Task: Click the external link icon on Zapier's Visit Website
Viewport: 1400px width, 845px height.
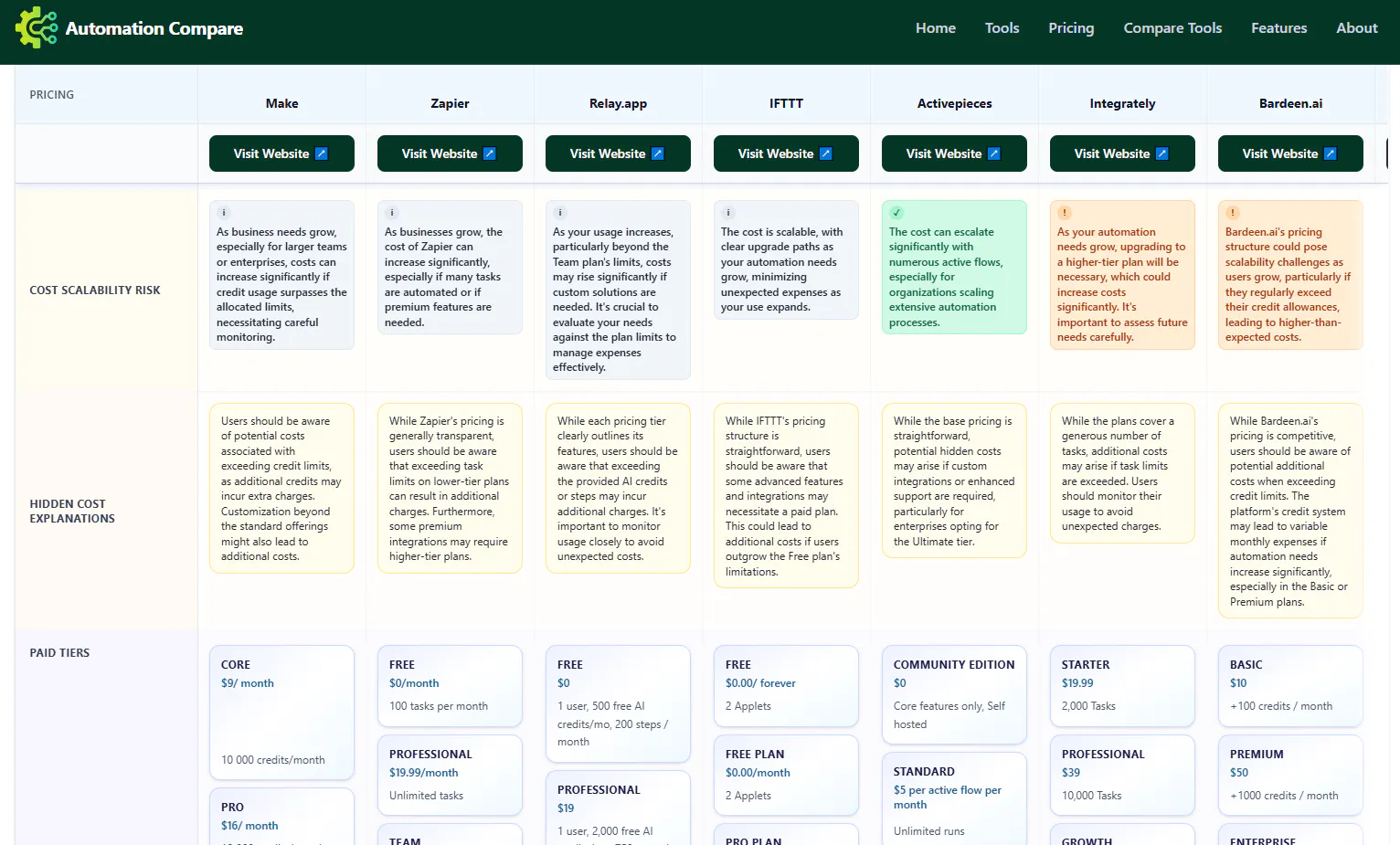Action: pos(490,153)
